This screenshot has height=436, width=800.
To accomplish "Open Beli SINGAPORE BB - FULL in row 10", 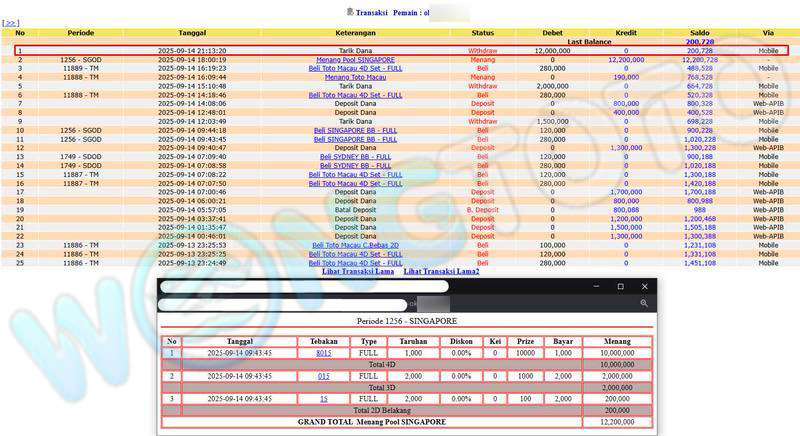I will coord(355,130).
